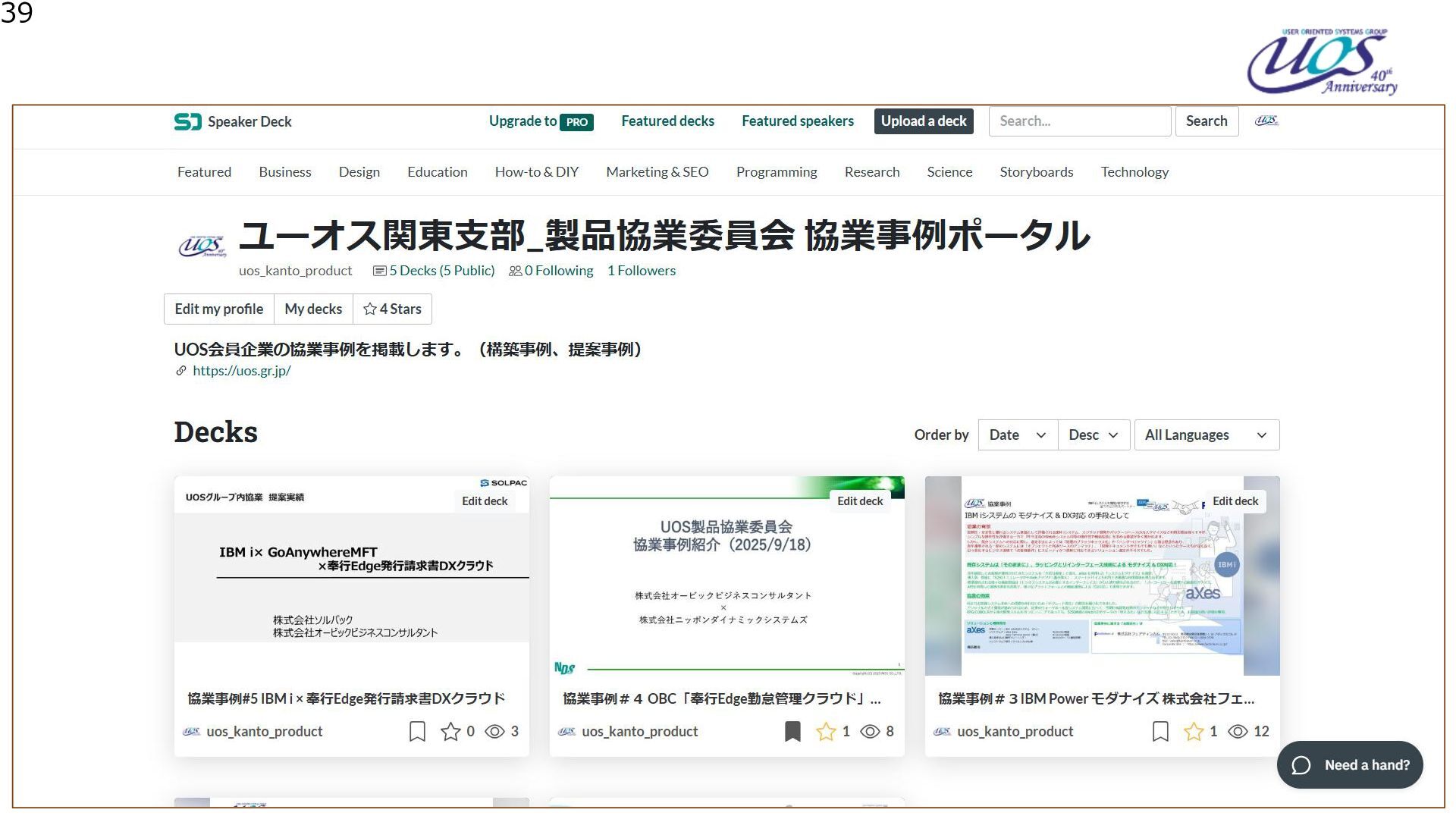This screenshot has height=819, width=1456.
Task: Click the star icon in 4 Stars button
Action: click(370, 309)
